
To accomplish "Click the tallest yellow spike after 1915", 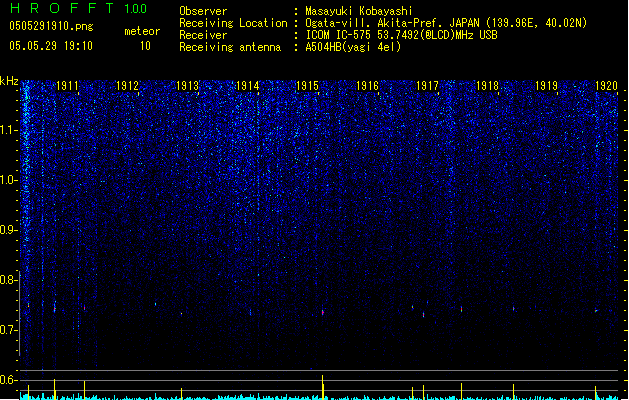I will (x=323, y=387).
